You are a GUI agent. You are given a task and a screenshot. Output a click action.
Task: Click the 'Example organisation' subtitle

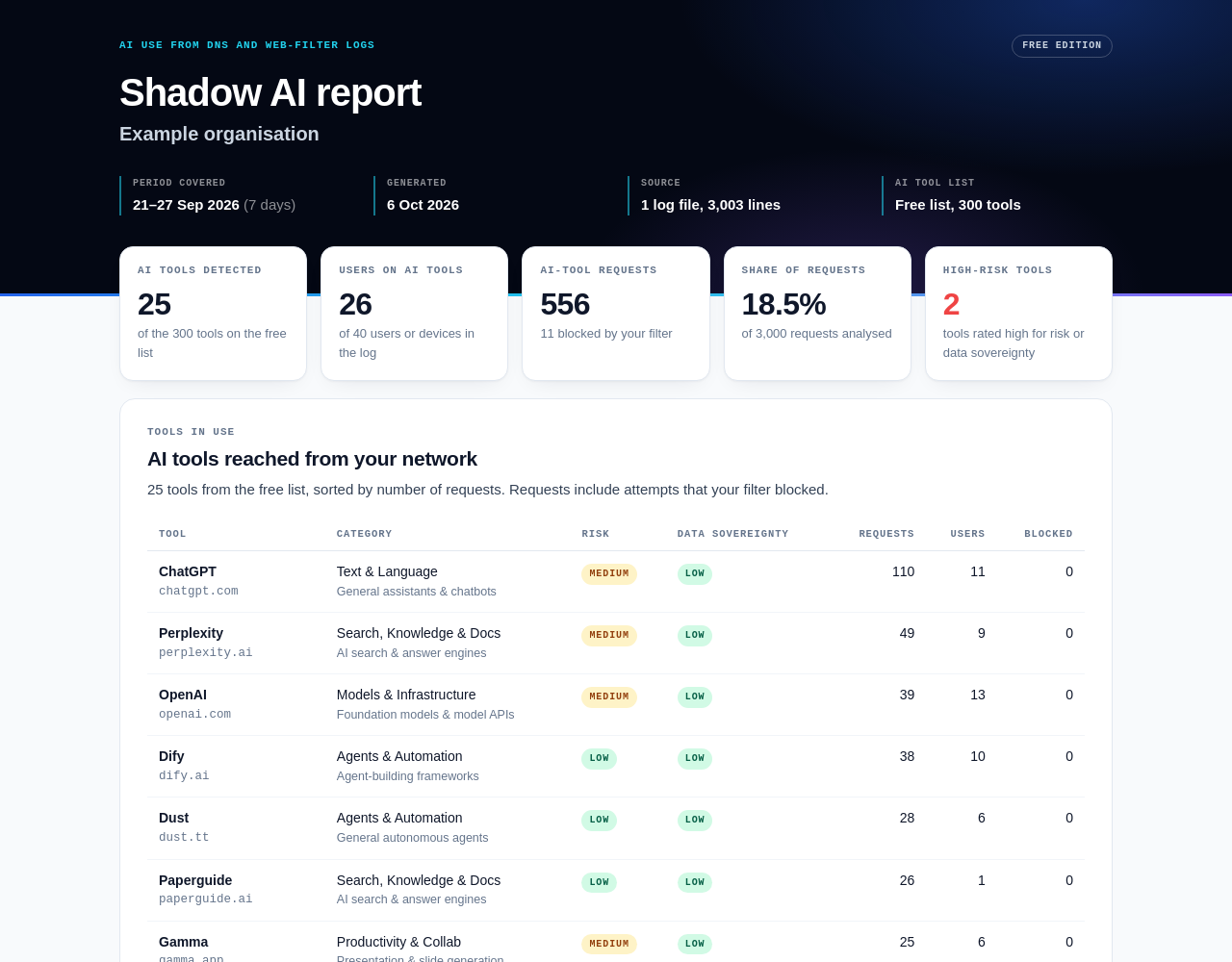click(219, 134)
